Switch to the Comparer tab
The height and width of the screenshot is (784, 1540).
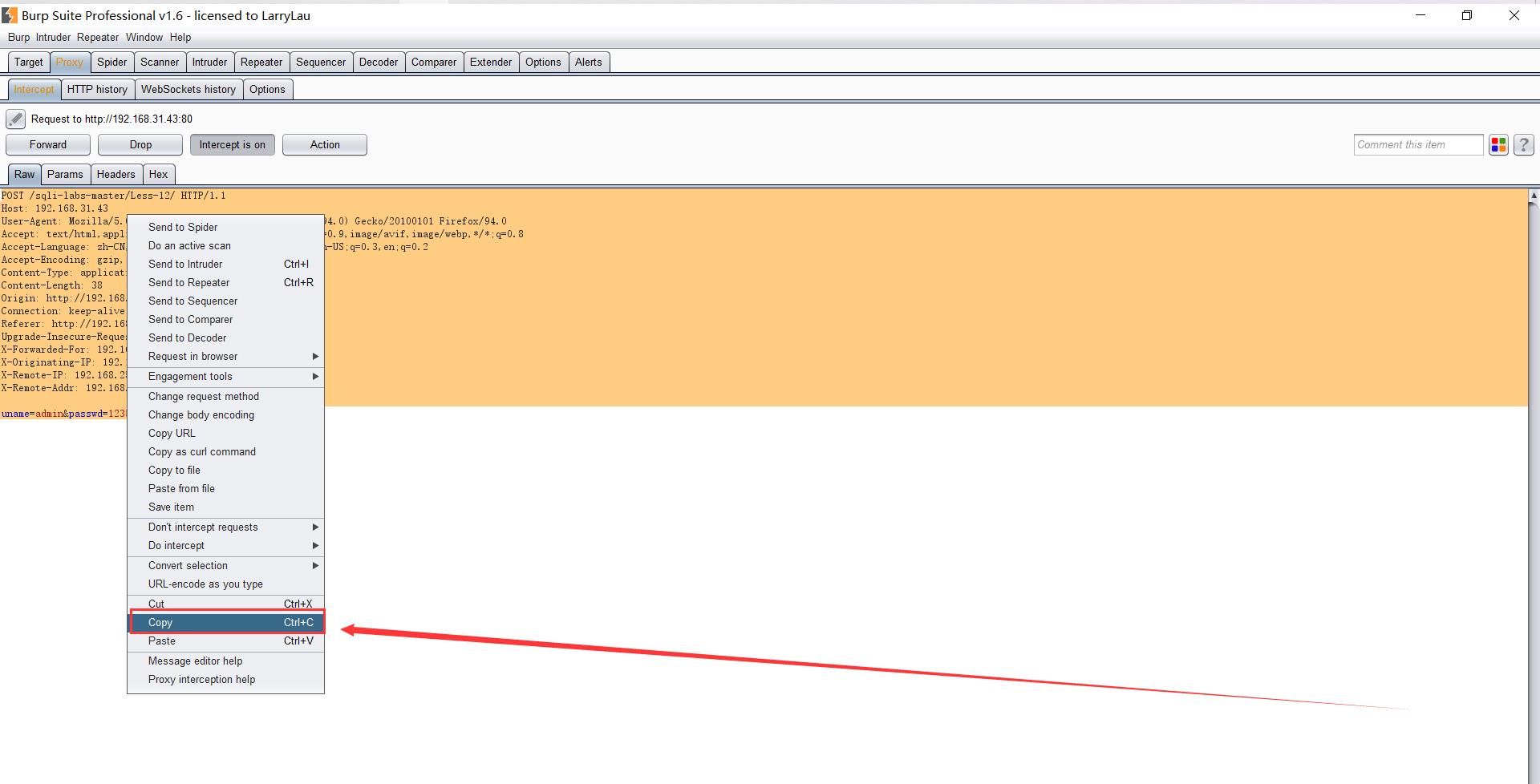(434, 63)
